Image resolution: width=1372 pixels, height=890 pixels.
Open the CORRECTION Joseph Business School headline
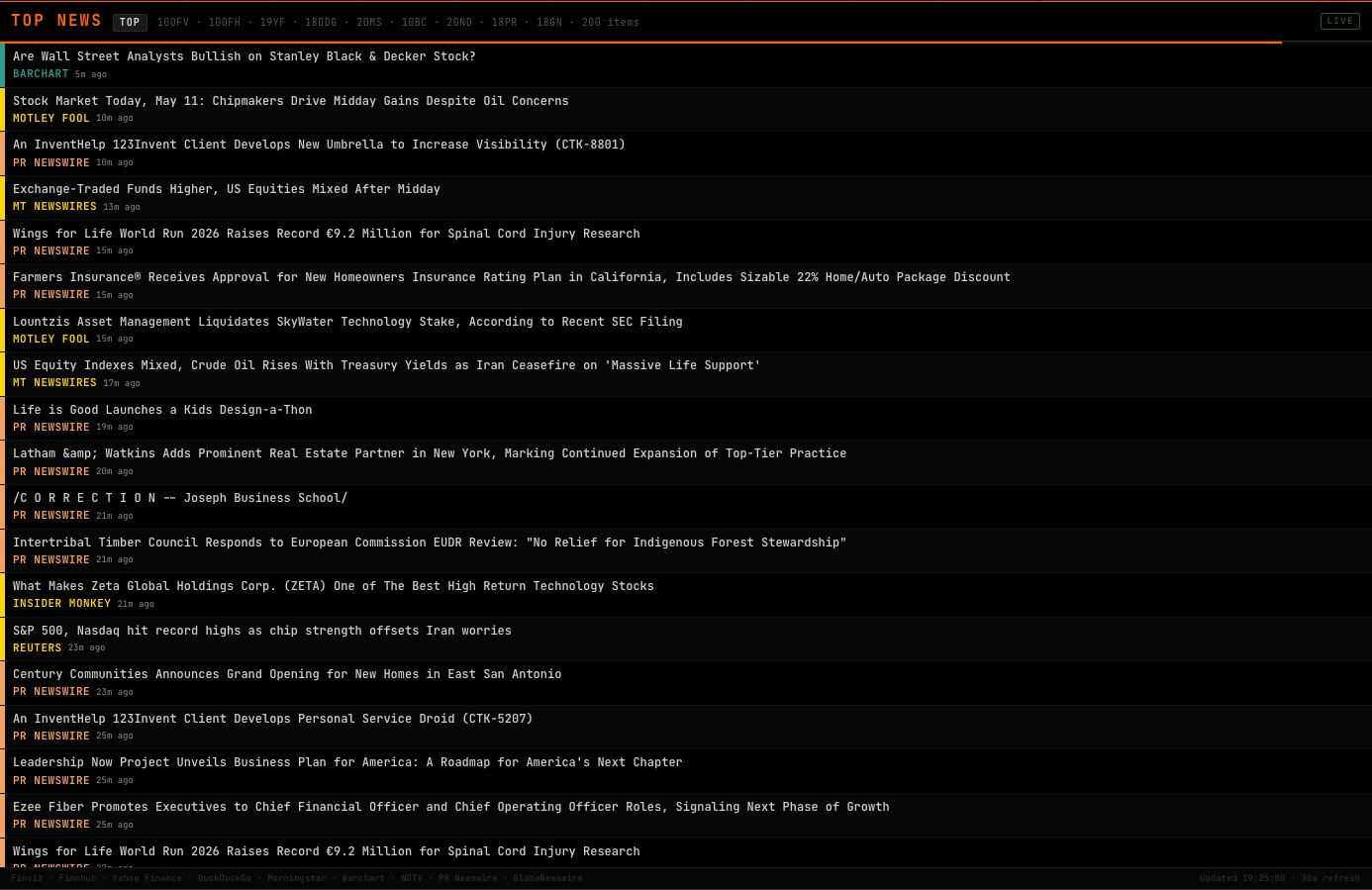coord(180,498)
